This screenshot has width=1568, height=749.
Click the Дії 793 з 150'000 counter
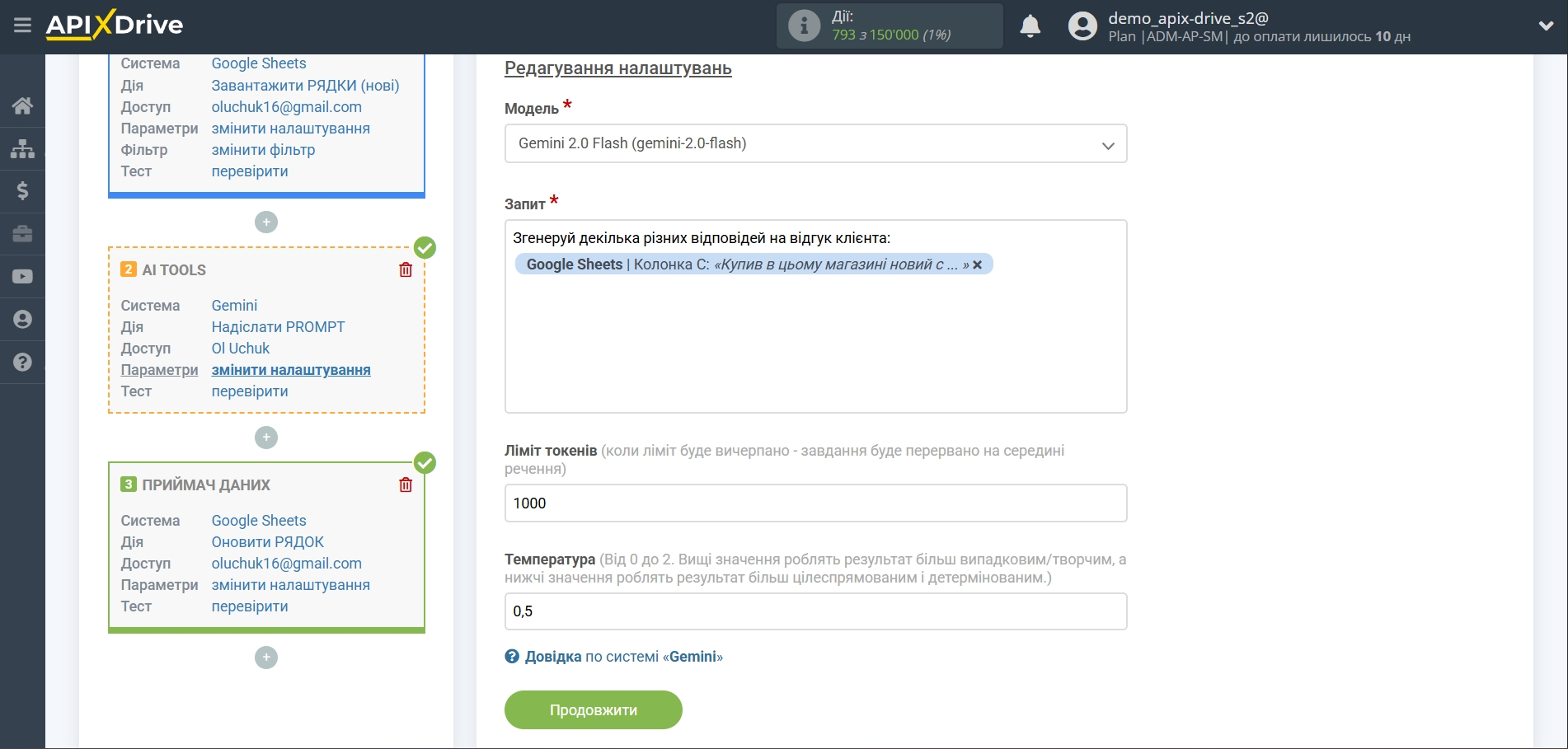point(891,26)
